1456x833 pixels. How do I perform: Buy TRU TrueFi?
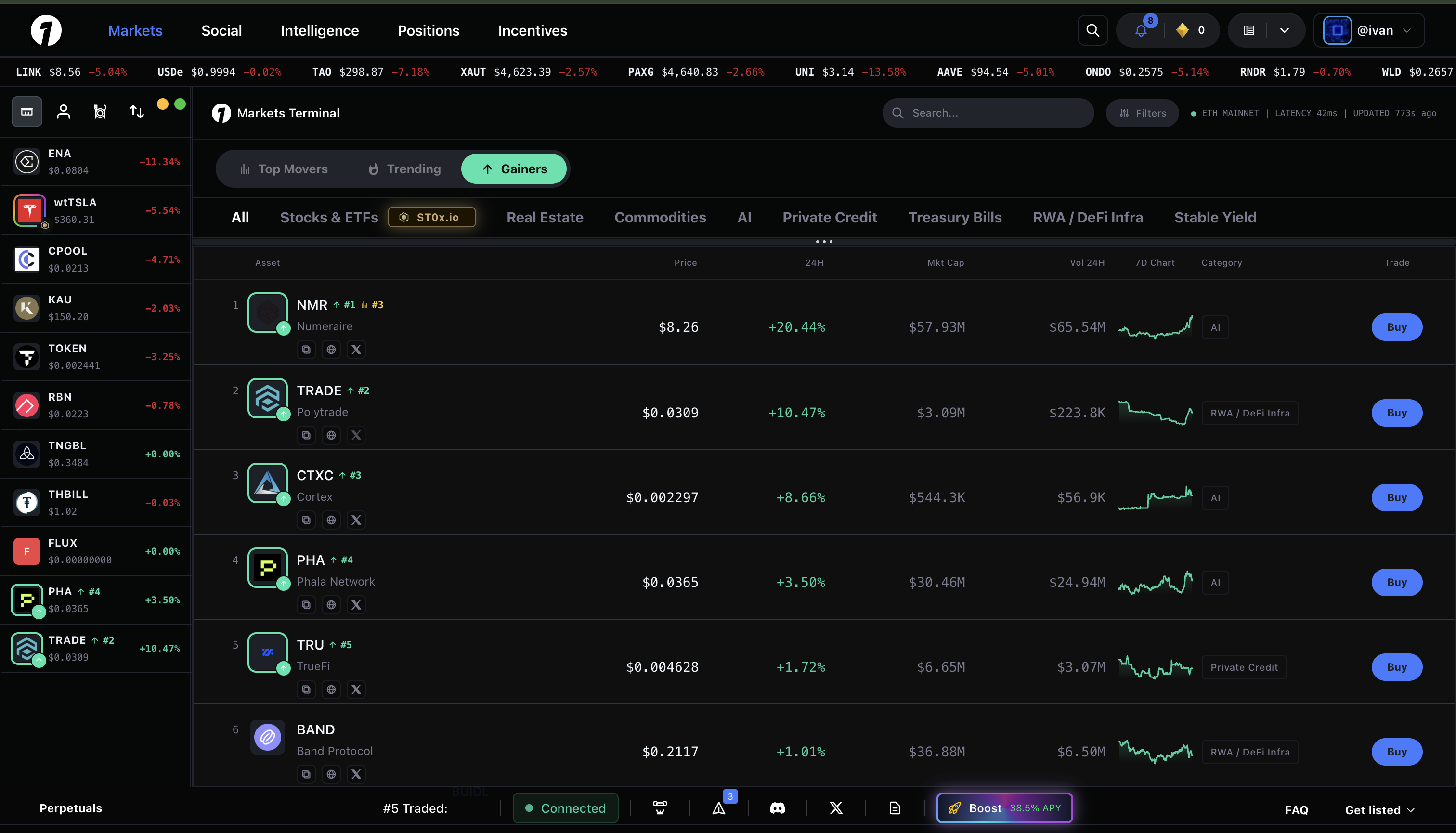click(x=1396, y=667)
